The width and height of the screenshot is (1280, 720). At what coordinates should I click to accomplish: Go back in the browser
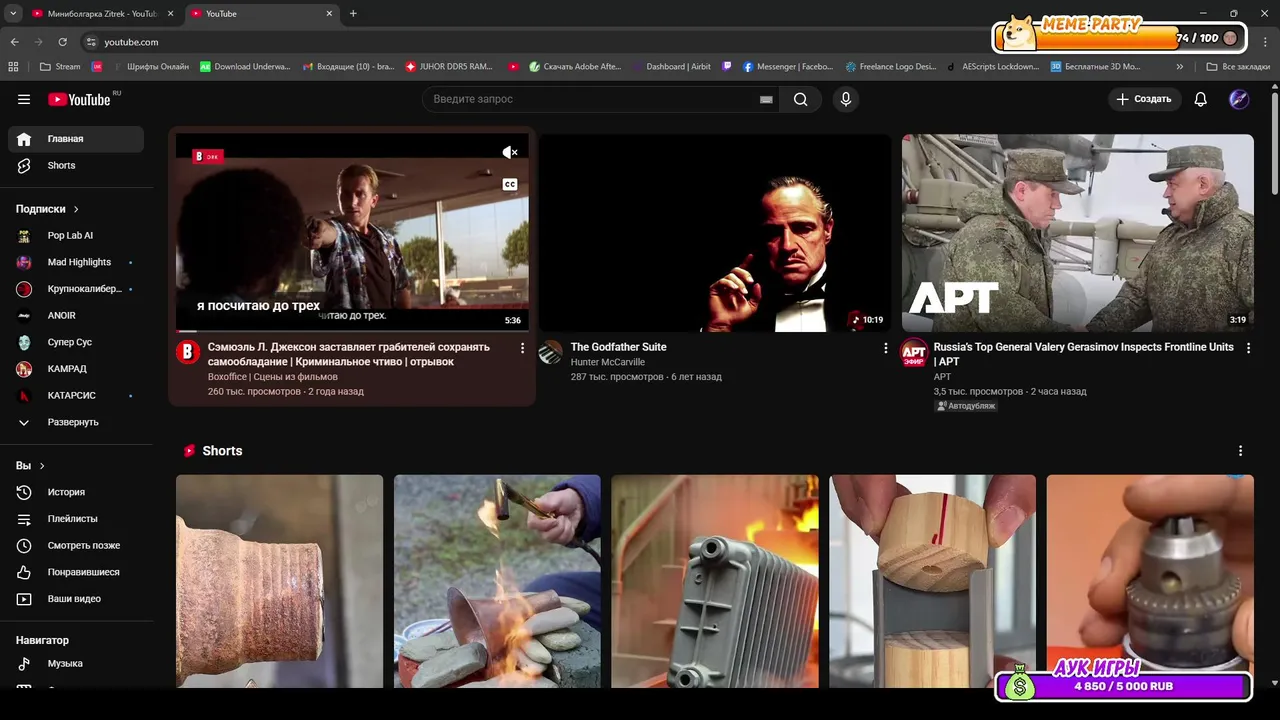tap(14, 42)
